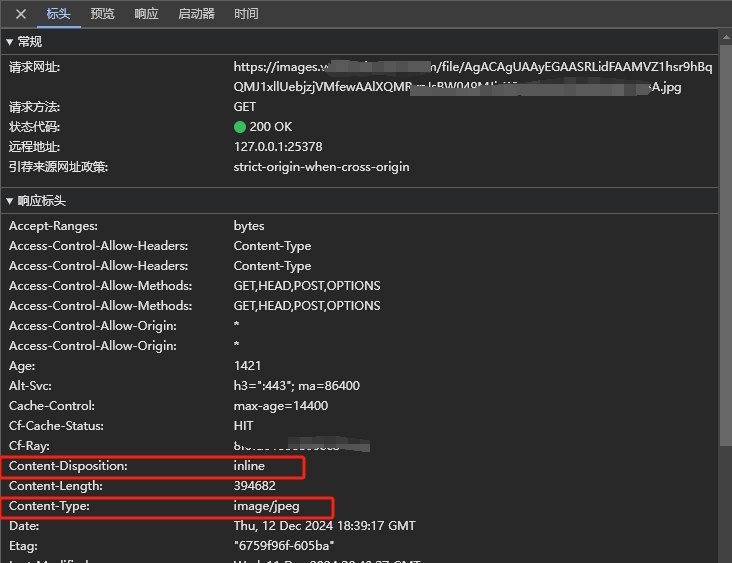Open the 时间 tab

click(246, 14)
